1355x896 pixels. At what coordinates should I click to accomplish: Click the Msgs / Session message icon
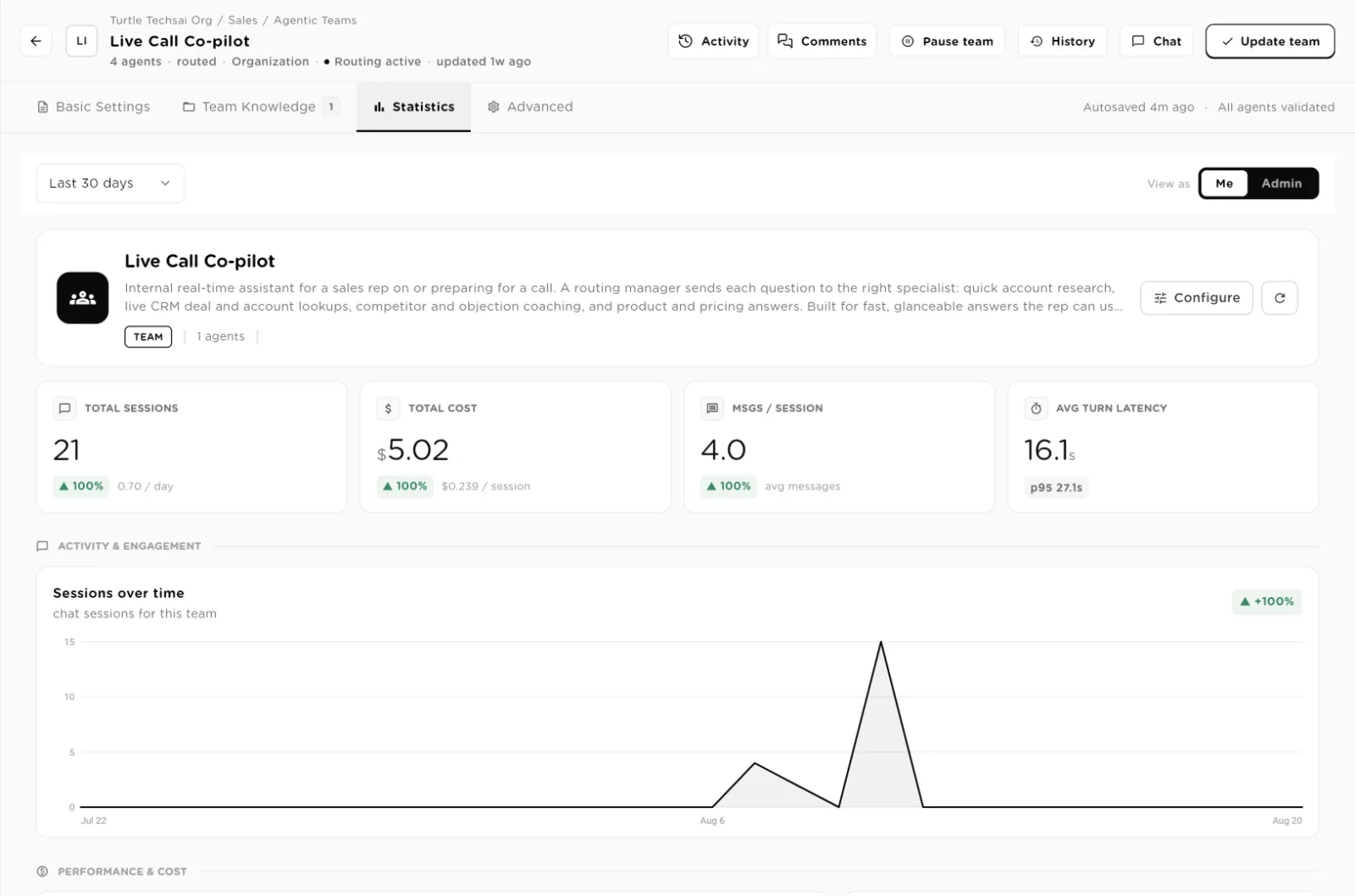(x=712, y=408)
